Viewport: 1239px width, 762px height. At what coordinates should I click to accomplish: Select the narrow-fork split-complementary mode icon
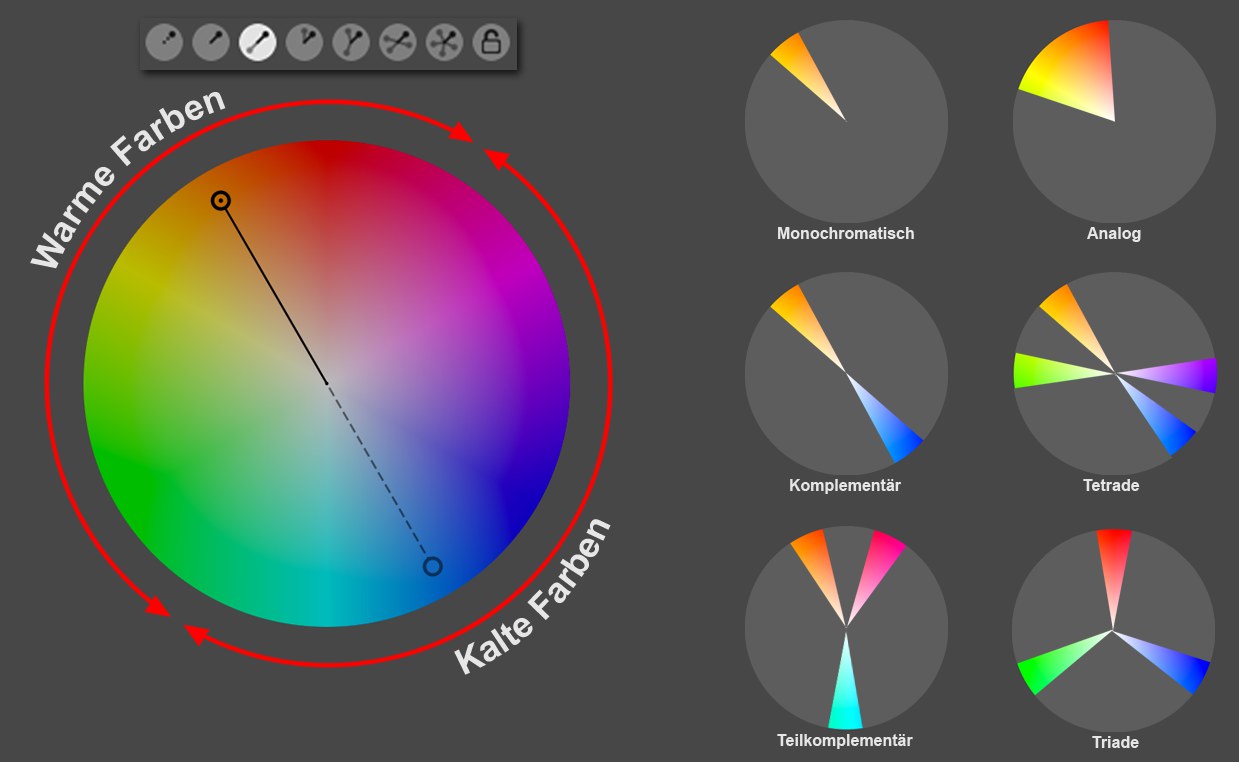pyautogui.click(x=304, y=42)
